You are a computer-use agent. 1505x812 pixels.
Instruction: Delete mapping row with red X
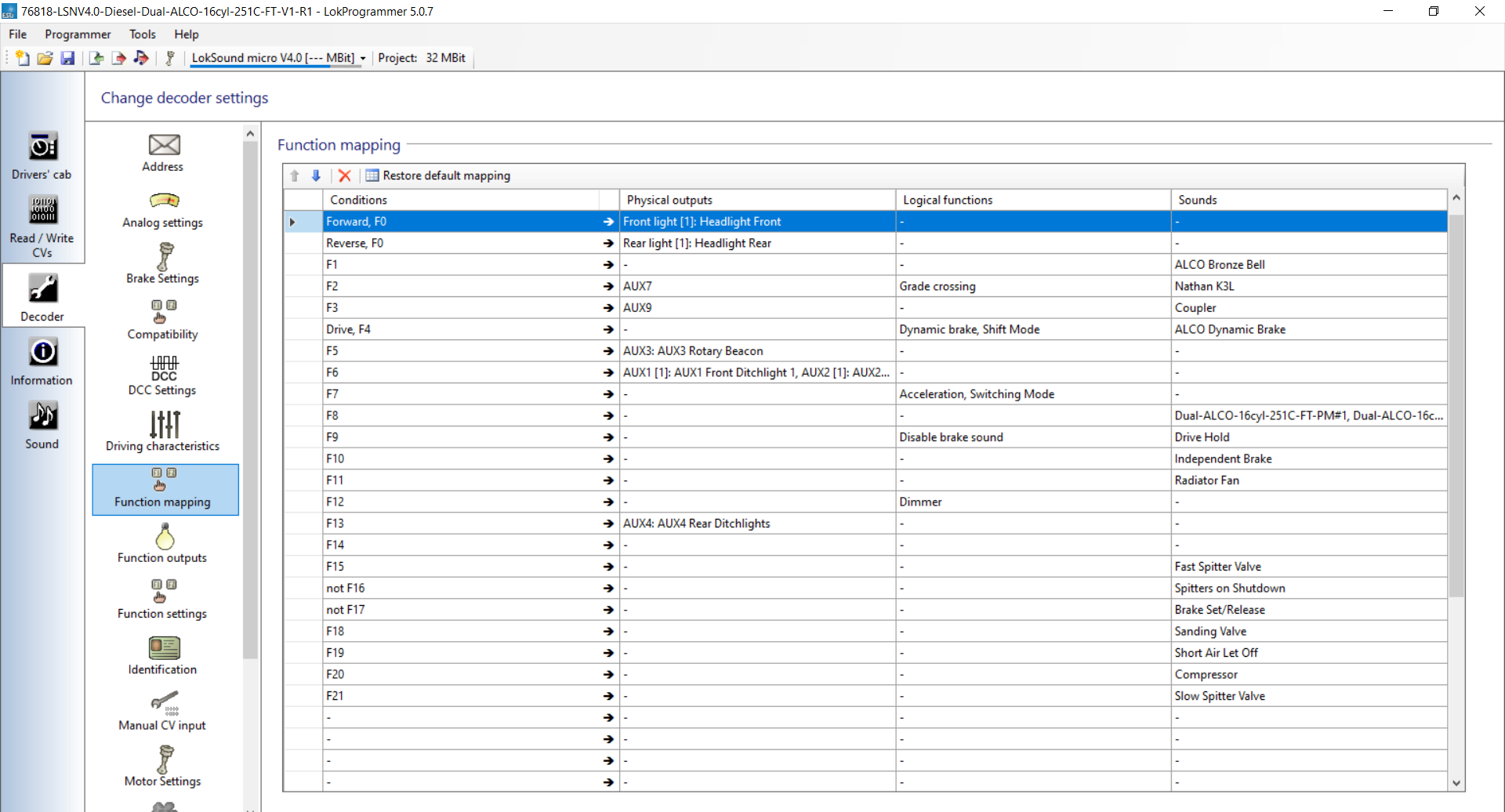coord(344,176)
